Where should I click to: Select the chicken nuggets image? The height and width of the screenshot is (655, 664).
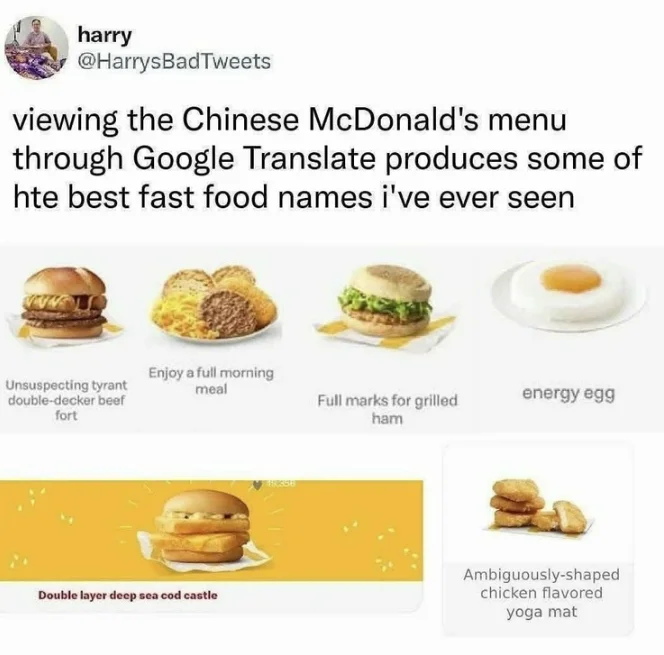point(539,507)
